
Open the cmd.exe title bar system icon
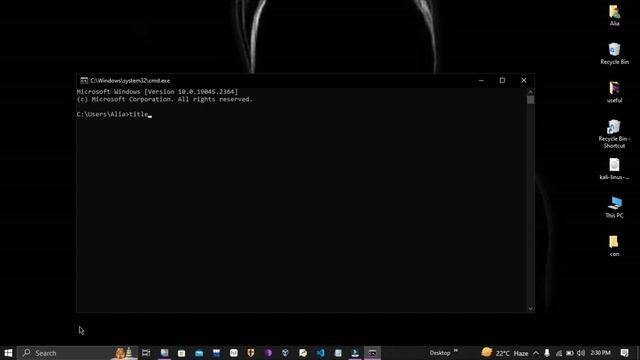pyautogui.click(x=84, y=80)
